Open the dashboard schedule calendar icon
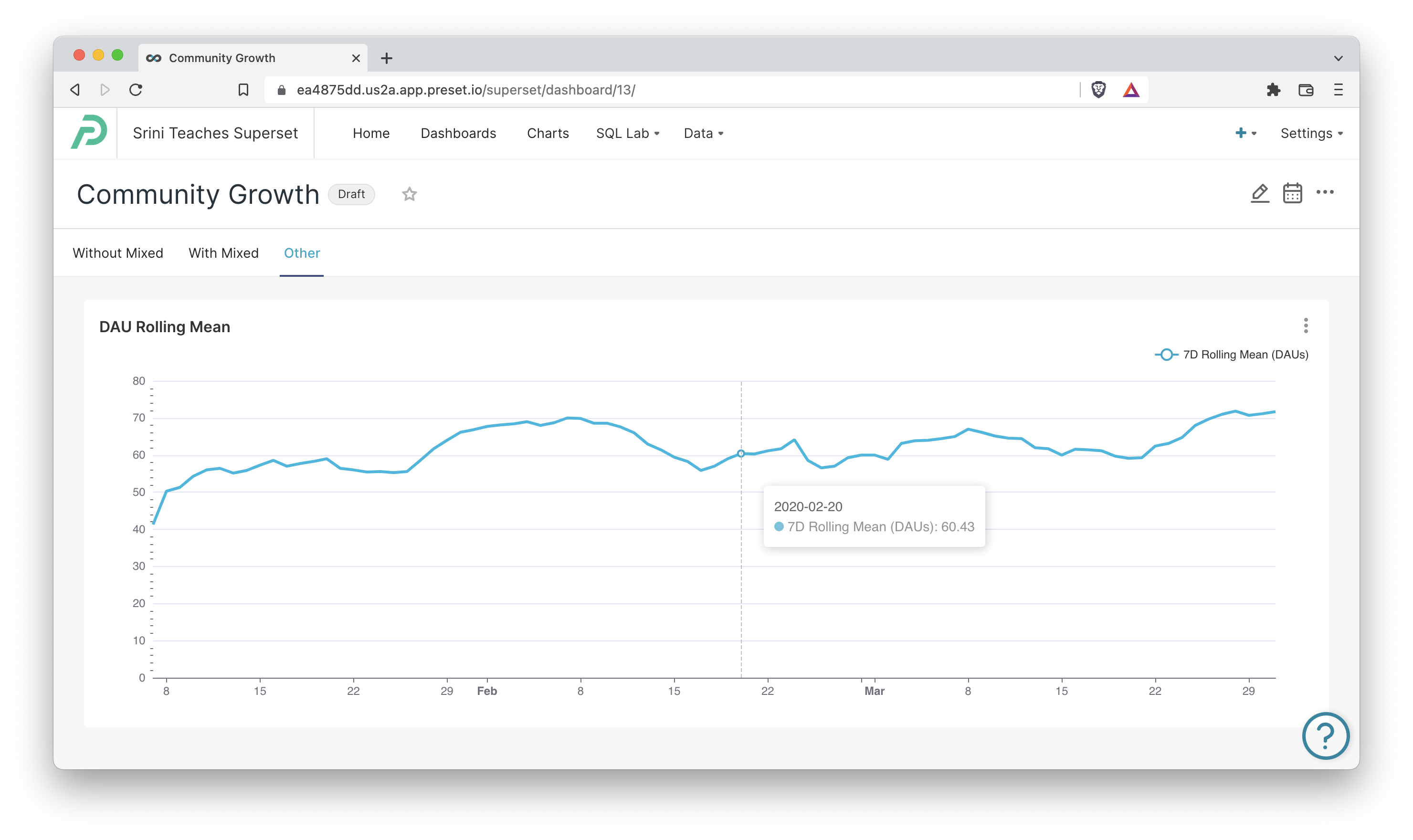Image resolution: width=1413 pixels, height=840 pixels. (1292, 194)
